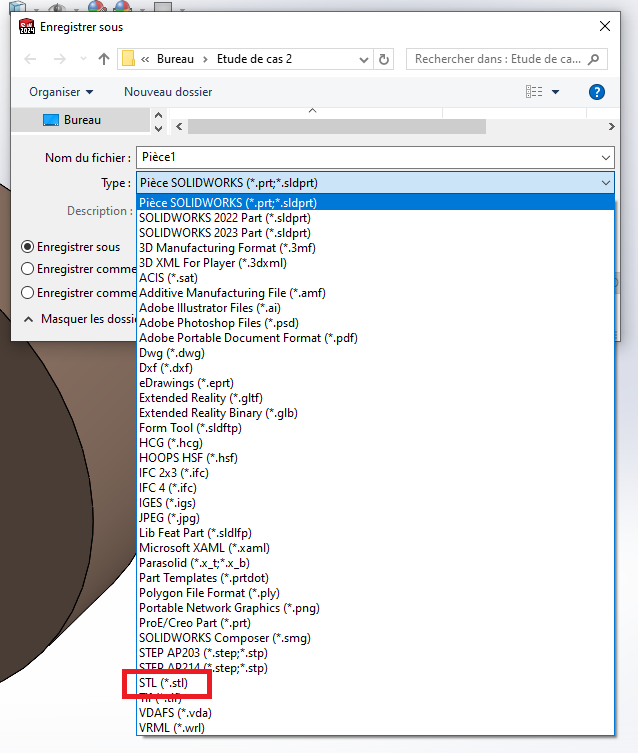Select Extended Reality Binary (*.glb)
Screen dimensions: 638x753
click(x=375, y=413)
